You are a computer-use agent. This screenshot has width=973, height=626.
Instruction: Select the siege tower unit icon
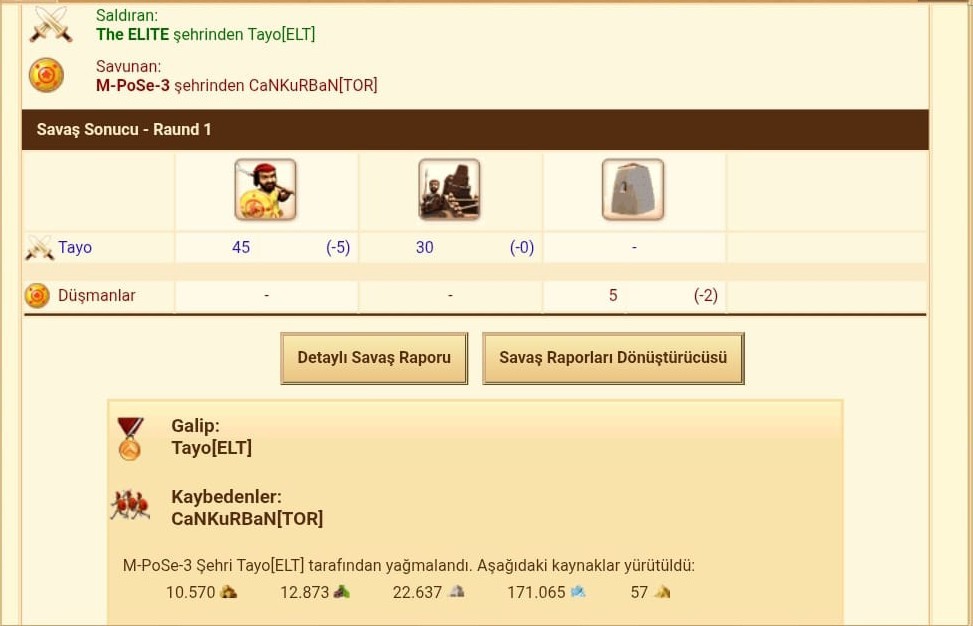click(449, 189)
